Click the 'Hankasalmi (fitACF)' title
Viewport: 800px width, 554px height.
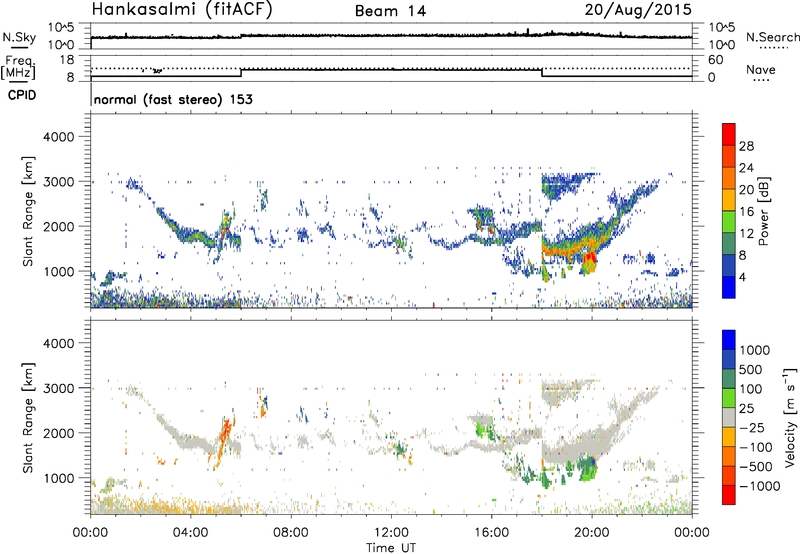pos(182,10)
